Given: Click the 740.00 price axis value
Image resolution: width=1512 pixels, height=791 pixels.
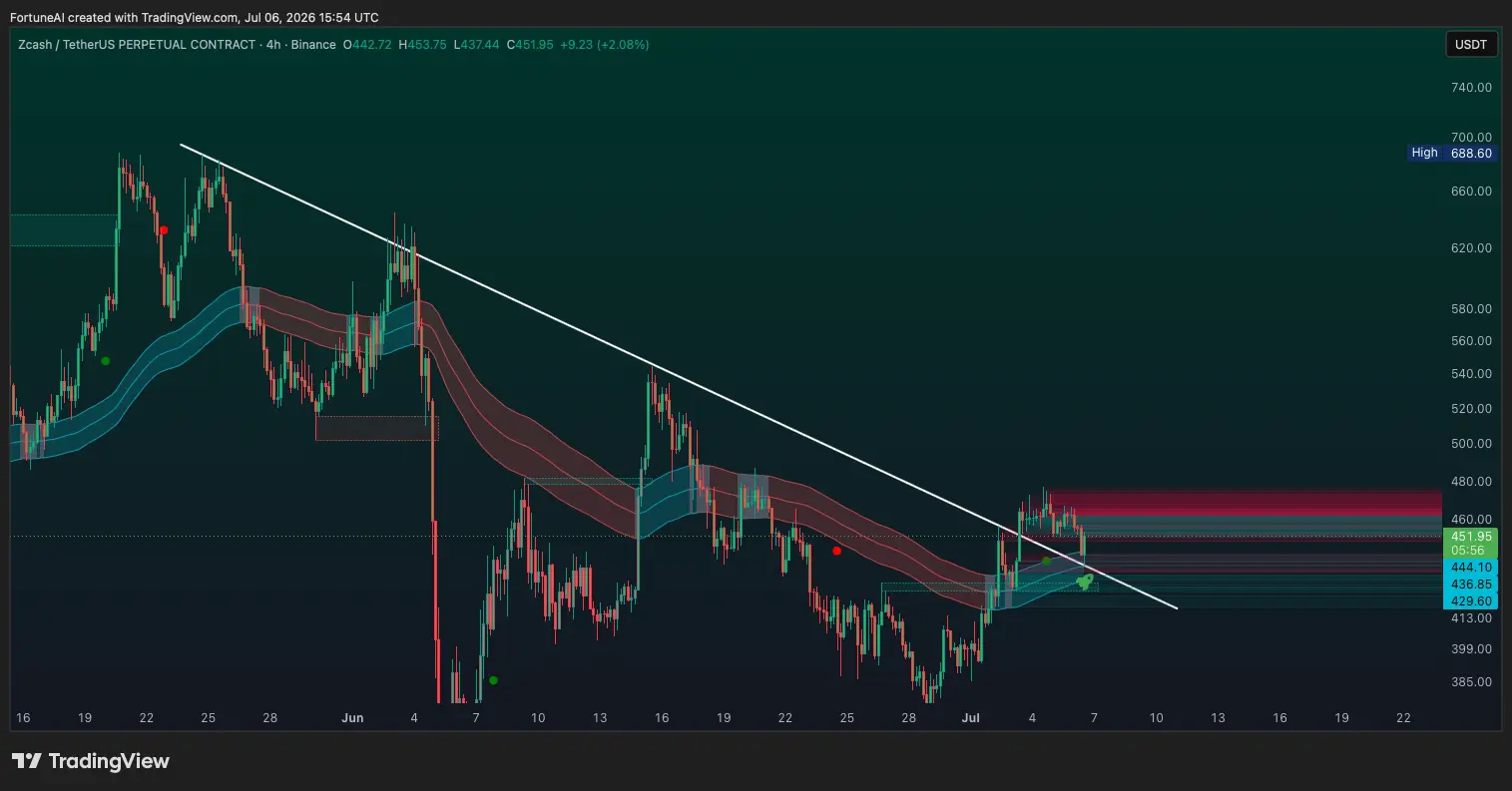Looking at the screenshot, I should point(1471,88).
